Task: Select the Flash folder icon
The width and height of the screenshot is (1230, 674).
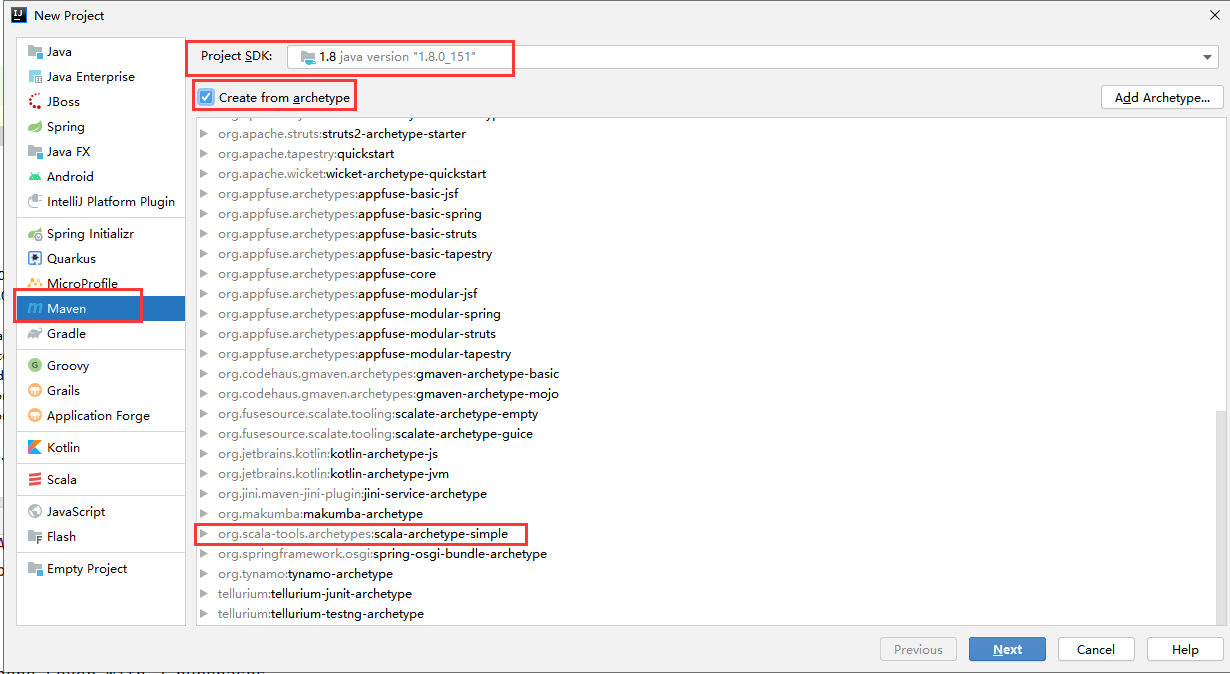Action: click(x=35, y=537)
